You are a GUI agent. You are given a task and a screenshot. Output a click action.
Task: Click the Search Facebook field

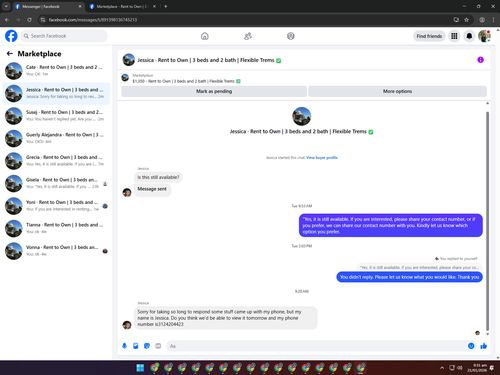[x=64, y=36]
